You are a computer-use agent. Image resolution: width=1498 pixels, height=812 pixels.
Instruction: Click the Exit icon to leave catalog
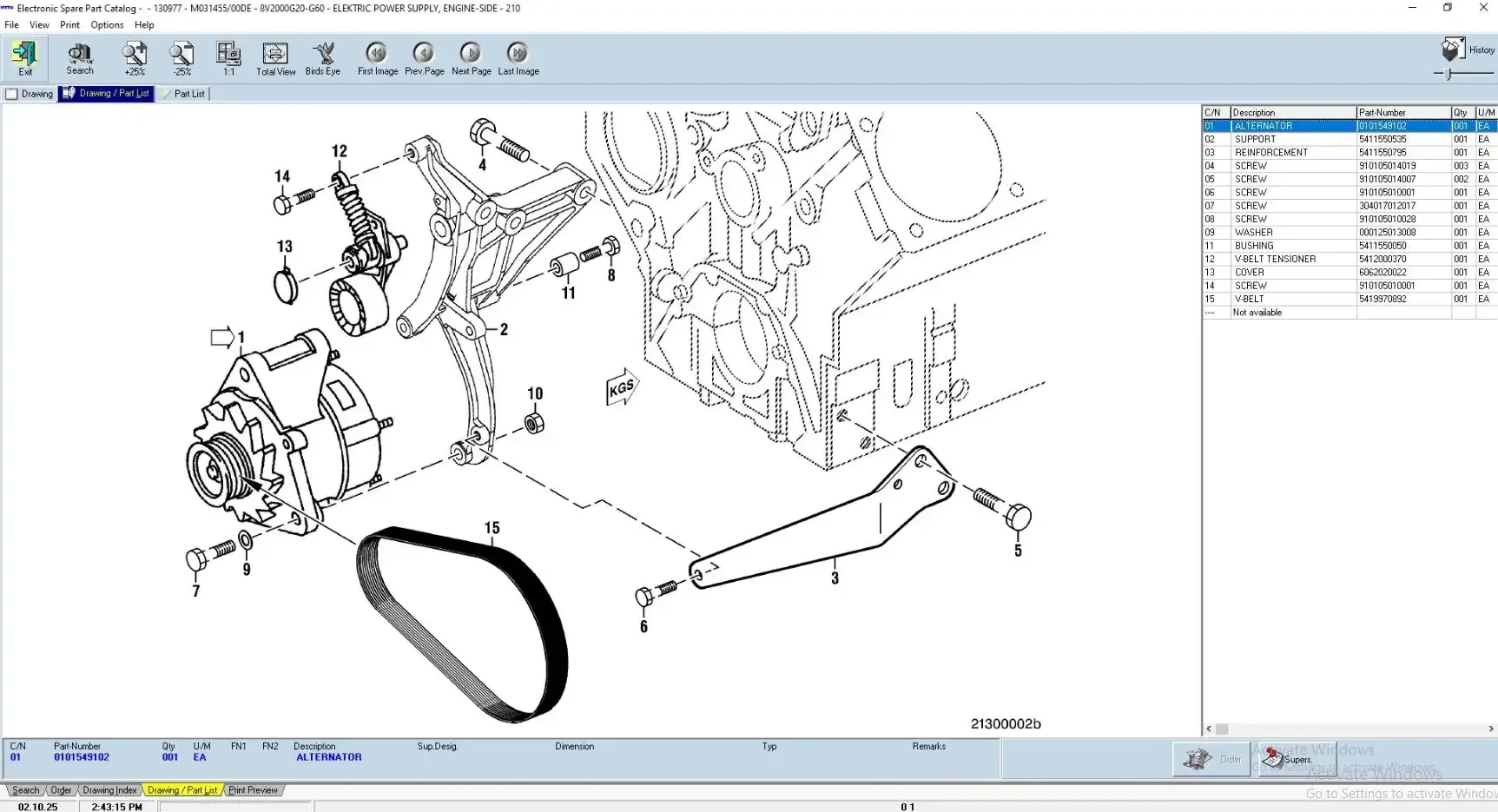pyautogui.click(x=24, y=57)
